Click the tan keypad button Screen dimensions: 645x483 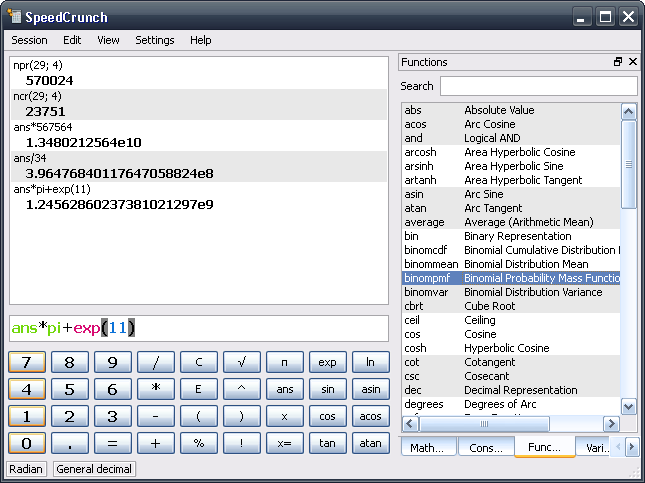[327, 443]
